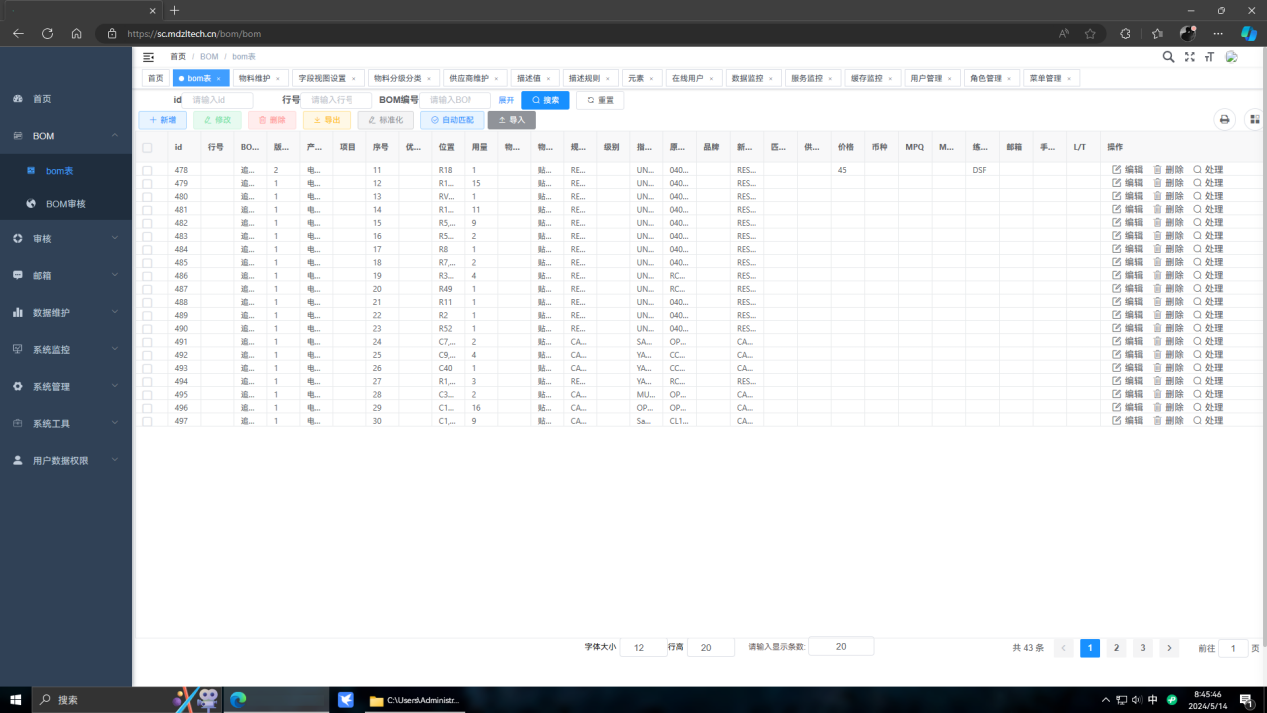Image resolution: width=1267 pixels, height=713 pixels.
Task: Check the checkbox for row 490
Action: click(148, 328)
